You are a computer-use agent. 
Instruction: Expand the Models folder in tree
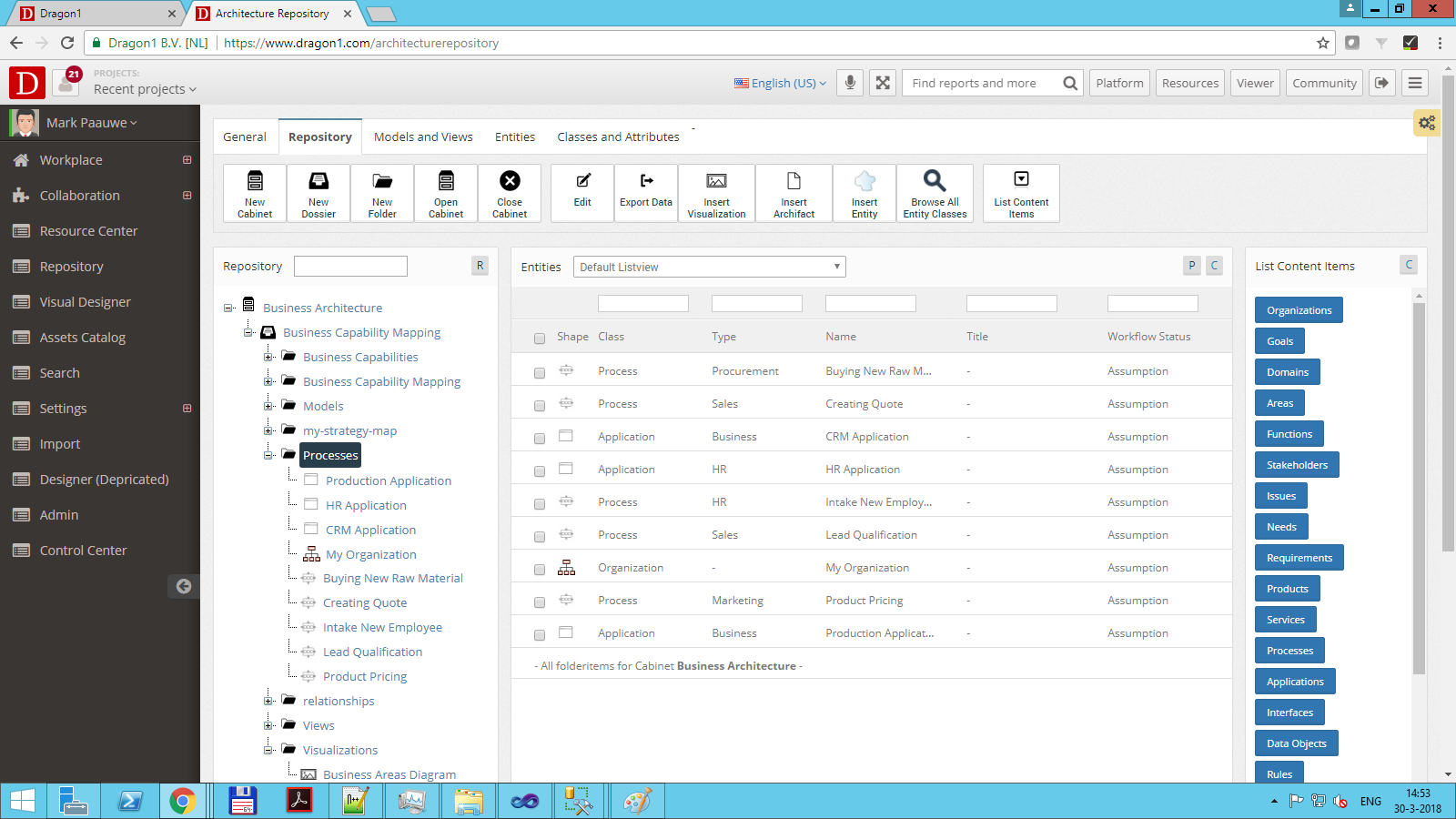click(268, 406)
